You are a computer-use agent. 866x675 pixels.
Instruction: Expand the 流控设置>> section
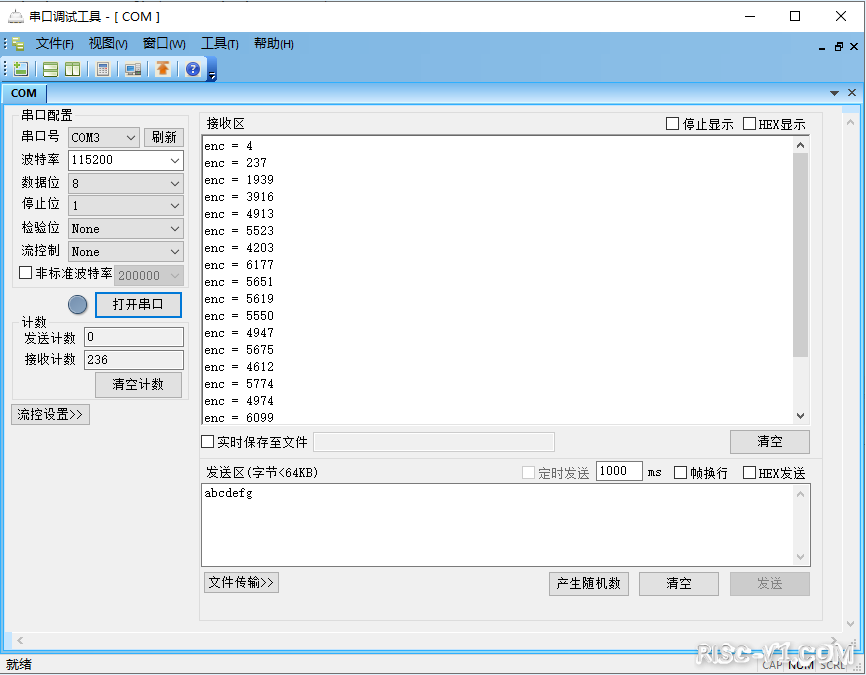50,414
